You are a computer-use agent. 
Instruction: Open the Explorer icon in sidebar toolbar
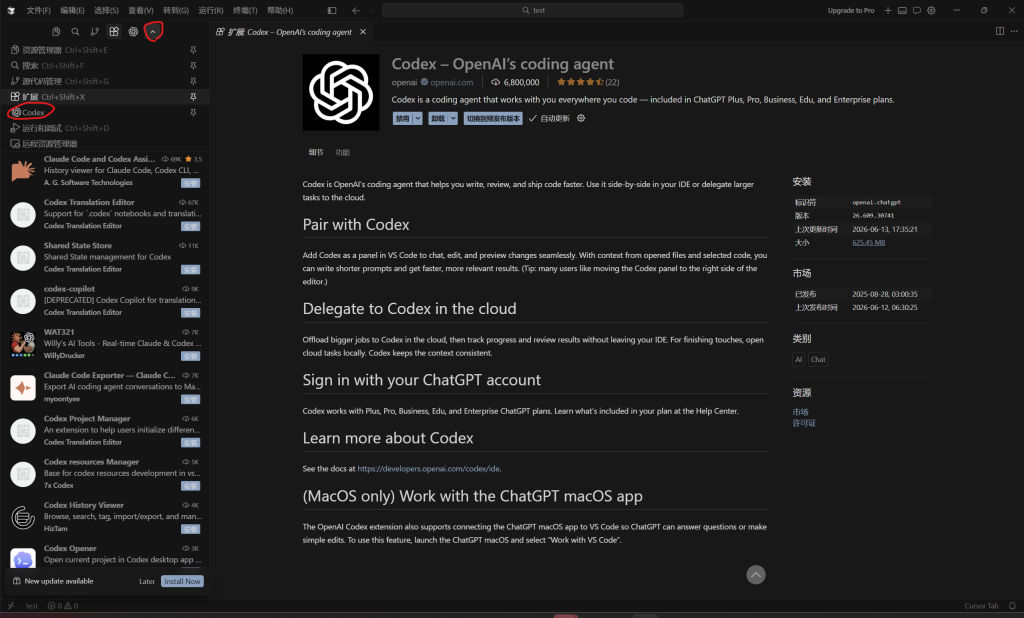56,31
